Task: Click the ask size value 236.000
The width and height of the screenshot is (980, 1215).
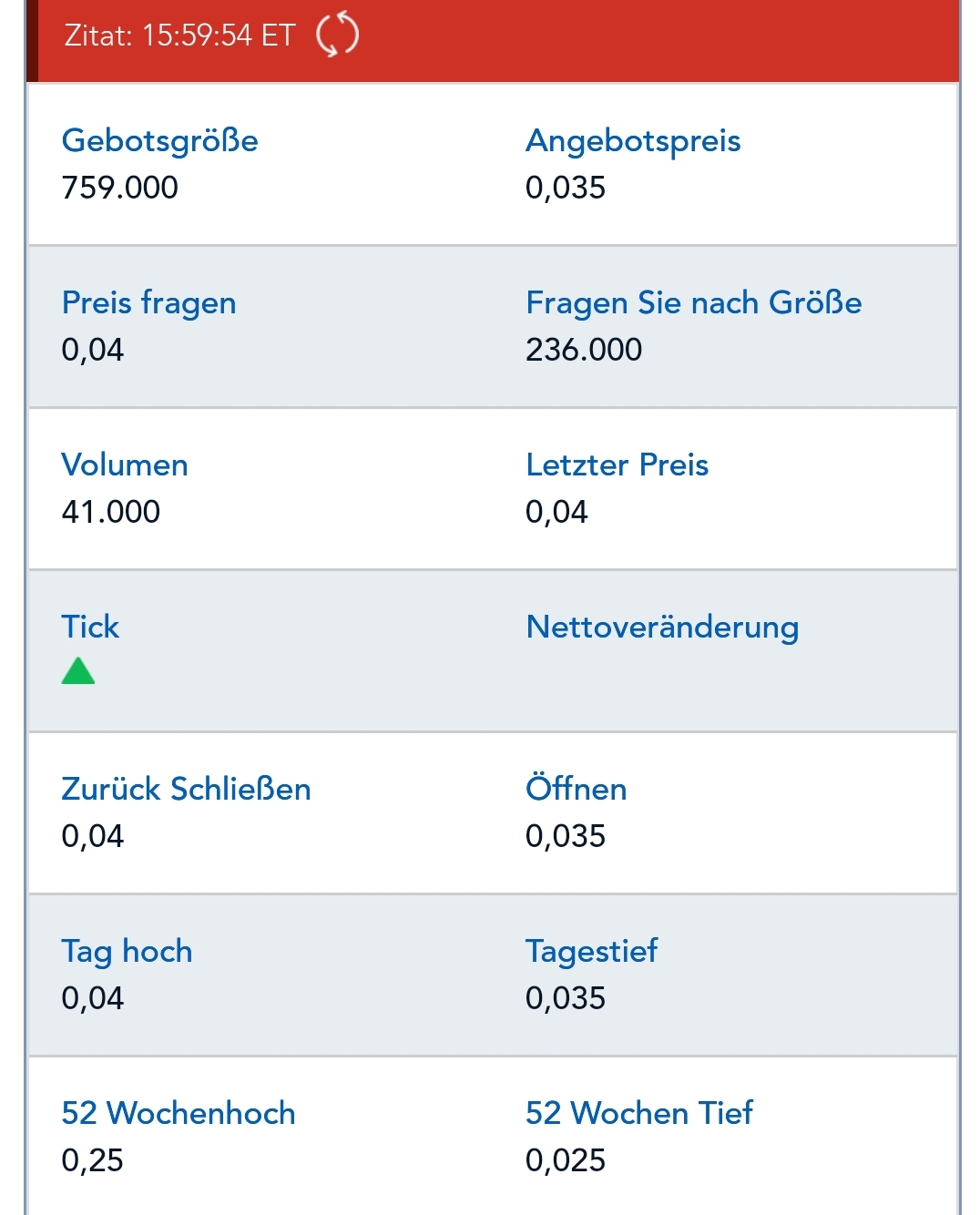Action: [583, 349]
